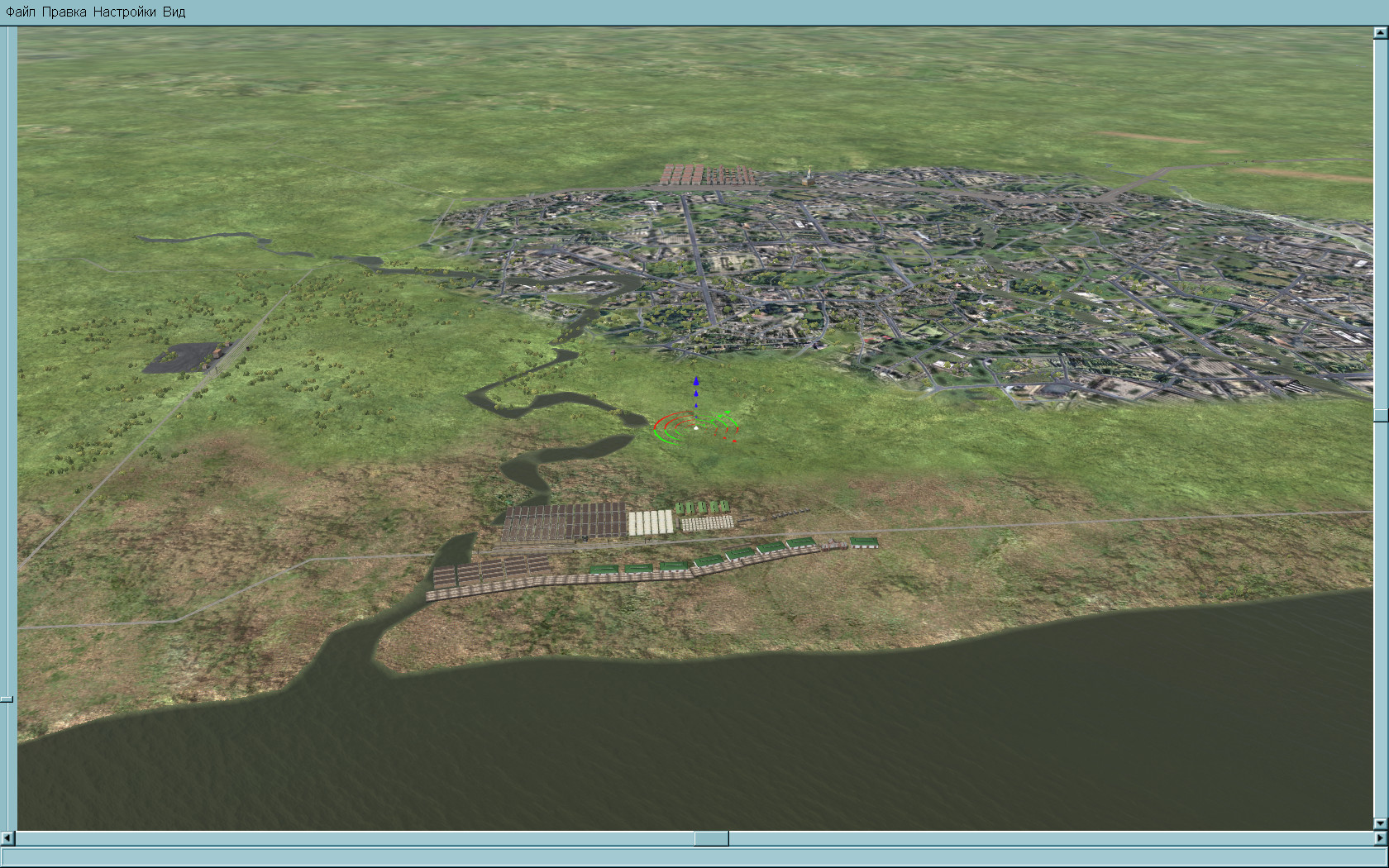Open the Настройки menu
1389x868 pixels.
pyautogui.click(x=124, y=12)
